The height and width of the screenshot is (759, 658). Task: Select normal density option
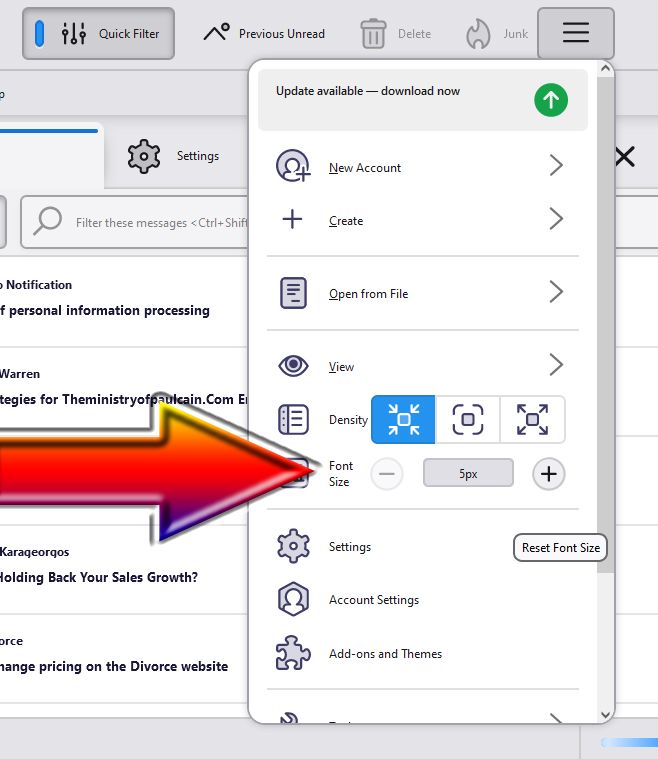(468, 420)
